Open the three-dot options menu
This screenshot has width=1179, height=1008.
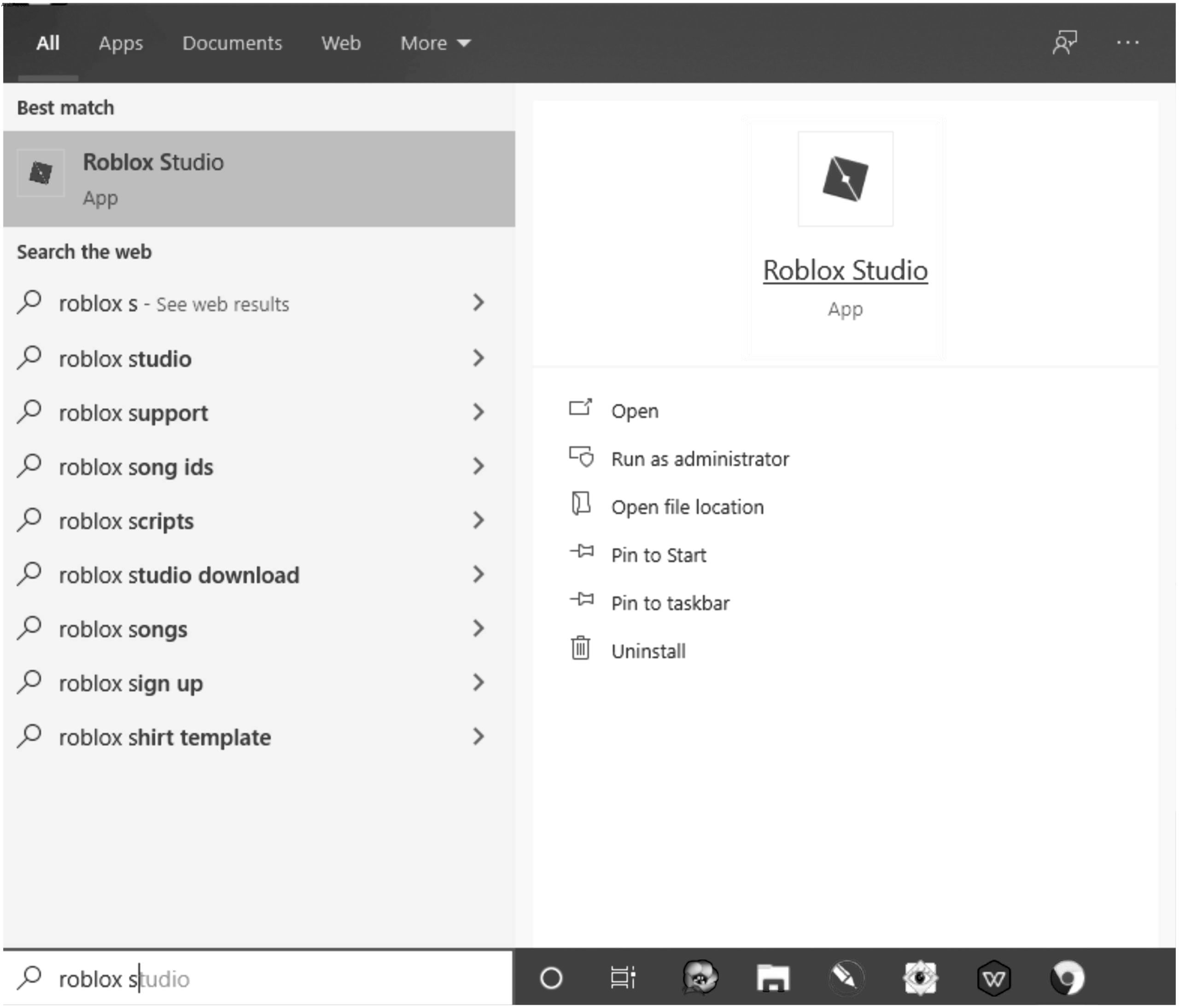pyautogui.click(x=1127, y=43)
